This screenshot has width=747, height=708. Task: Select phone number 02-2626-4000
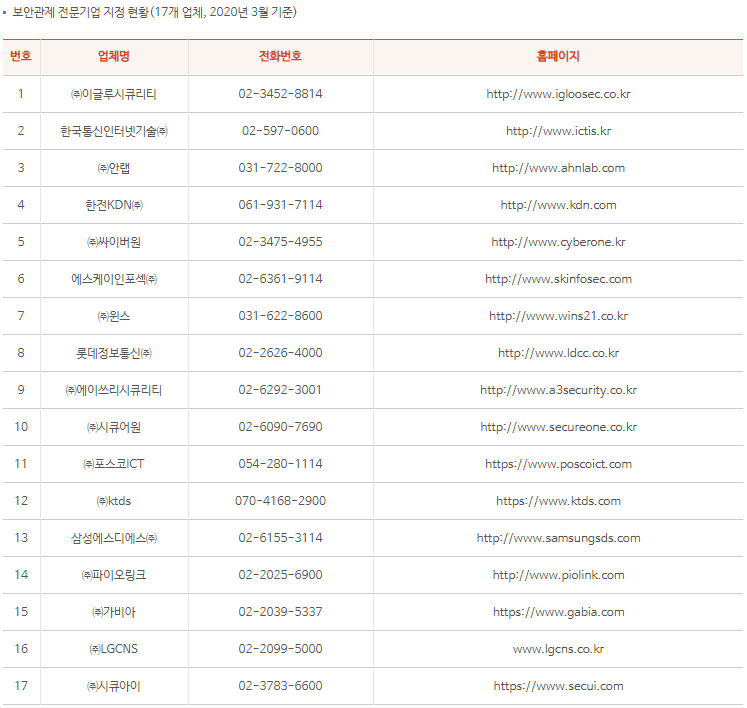[x=280, y=353]
